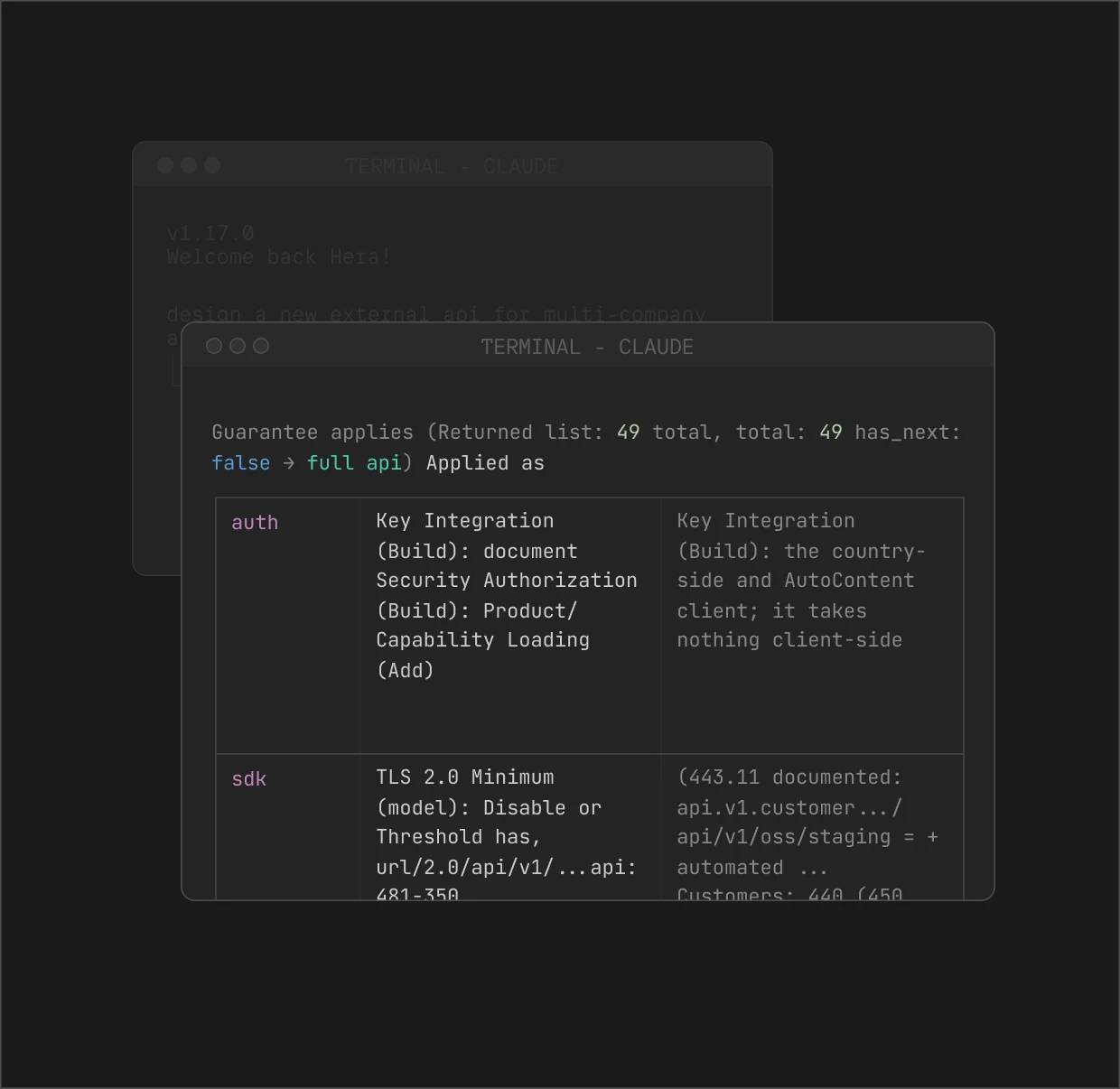Maximize the background terminal window via third dot
The height and width of the screenshot is (1089, 1120).
tap(212, 165)
